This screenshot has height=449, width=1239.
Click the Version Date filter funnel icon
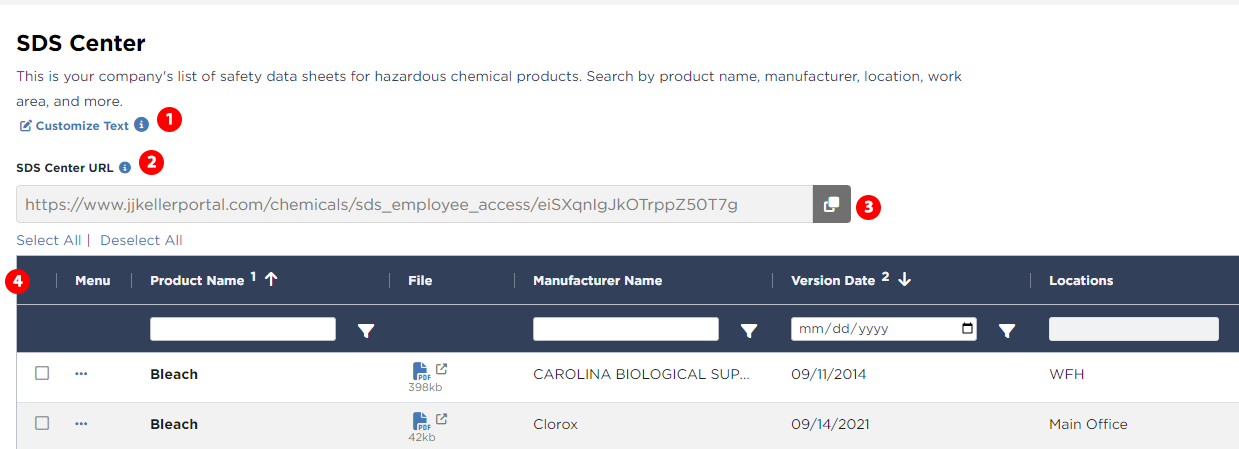1007,330
